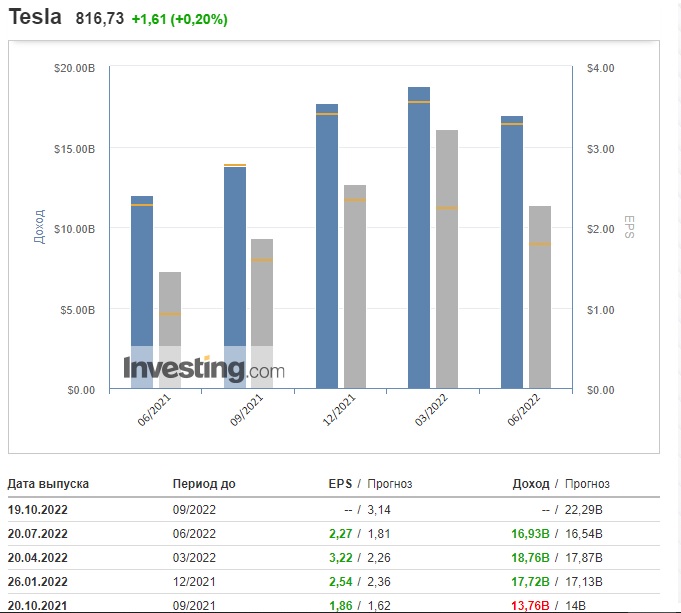Click EPS value 2,27

340,533
